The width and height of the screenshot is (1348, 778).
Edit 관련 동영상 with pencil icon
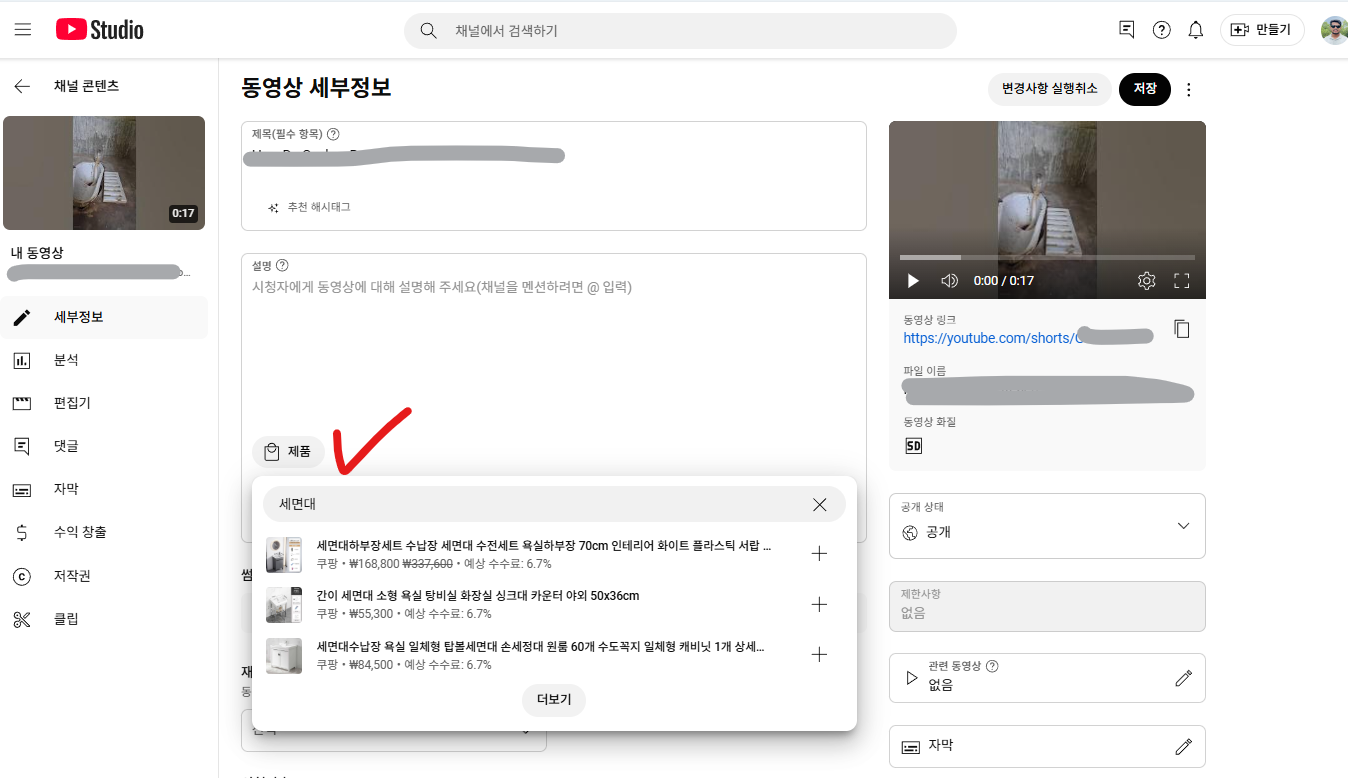coord(1184,679)
